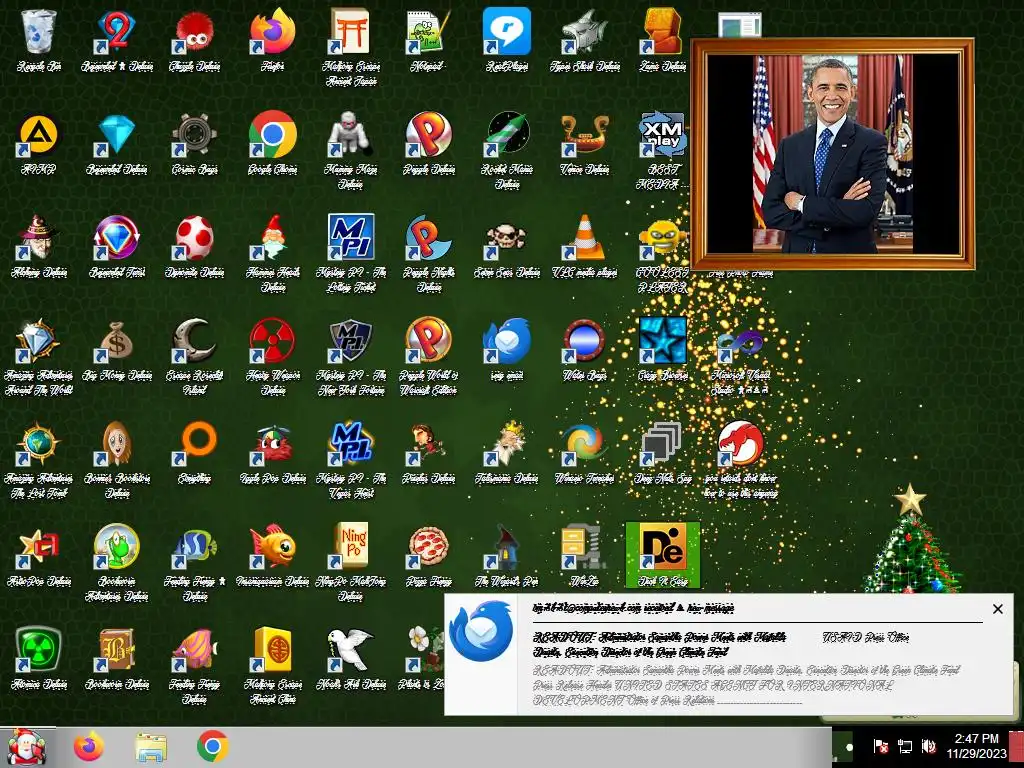Open the XMPlay media player shortcut
Screen dimensions: 1024x768
(x=663, y=135)
